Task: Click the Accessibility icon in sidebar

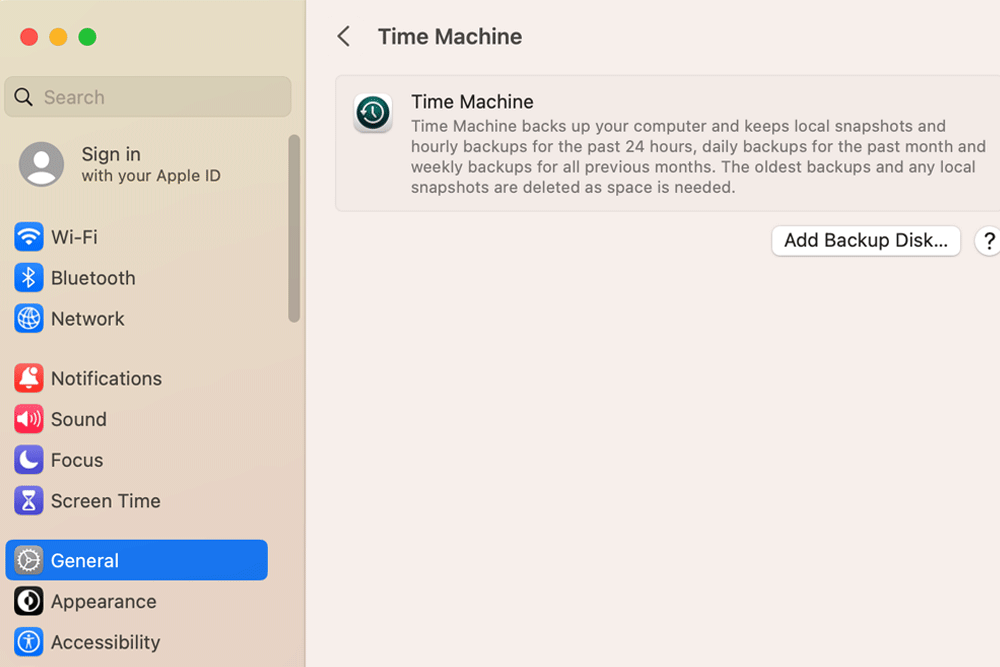Action: tap(29, 642)
